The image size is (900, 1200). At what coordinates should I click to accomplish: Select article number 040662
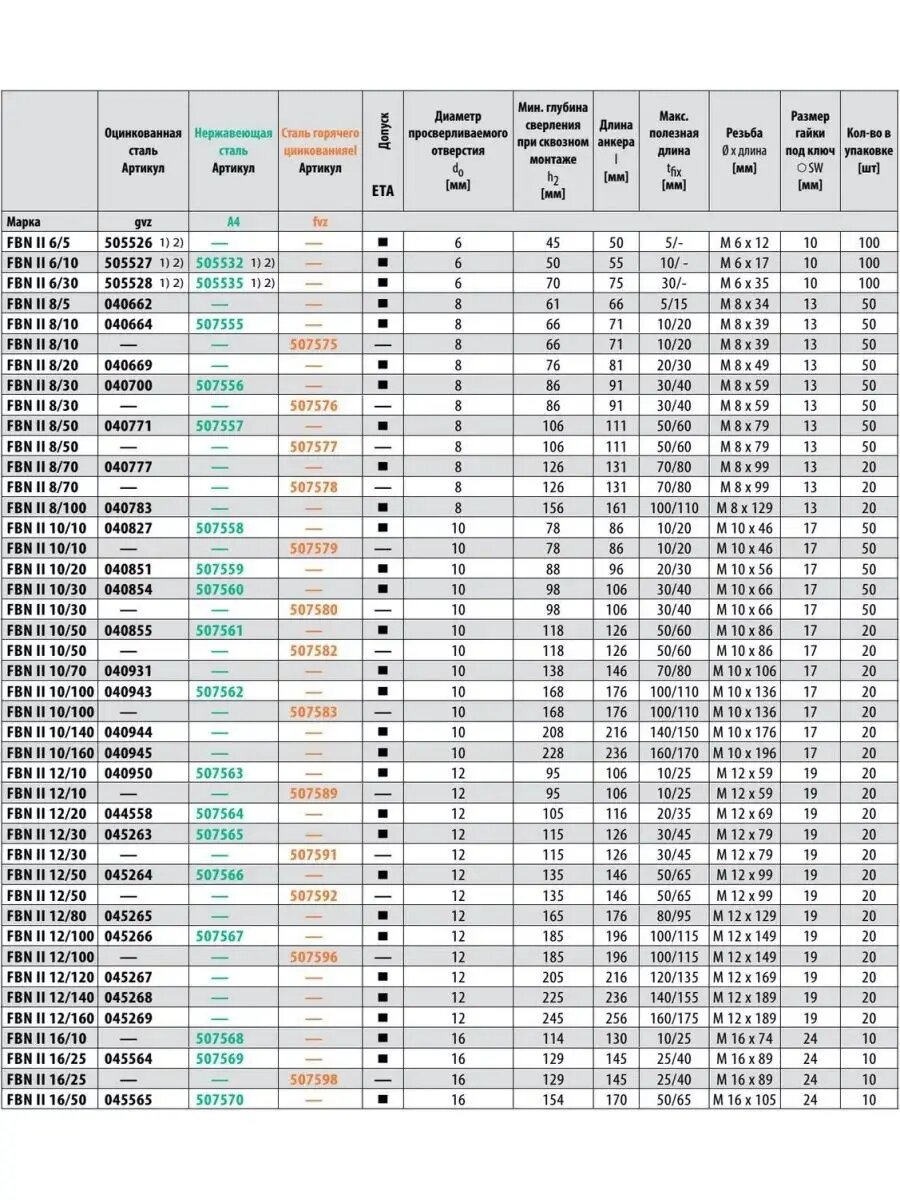(x=128, y=303)
